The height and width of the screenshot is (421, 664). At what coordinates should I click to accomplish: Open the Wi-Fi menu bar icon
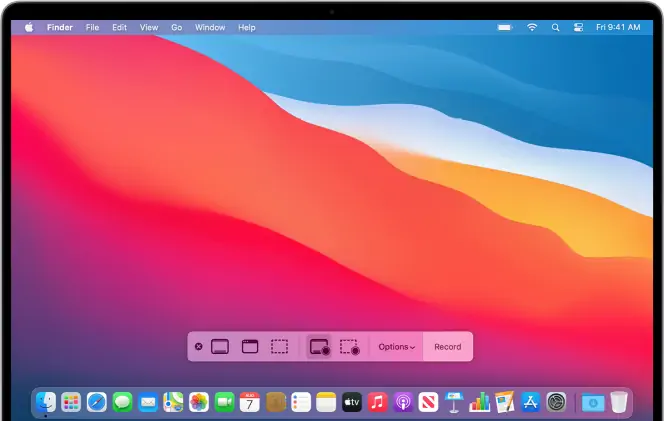532,28
